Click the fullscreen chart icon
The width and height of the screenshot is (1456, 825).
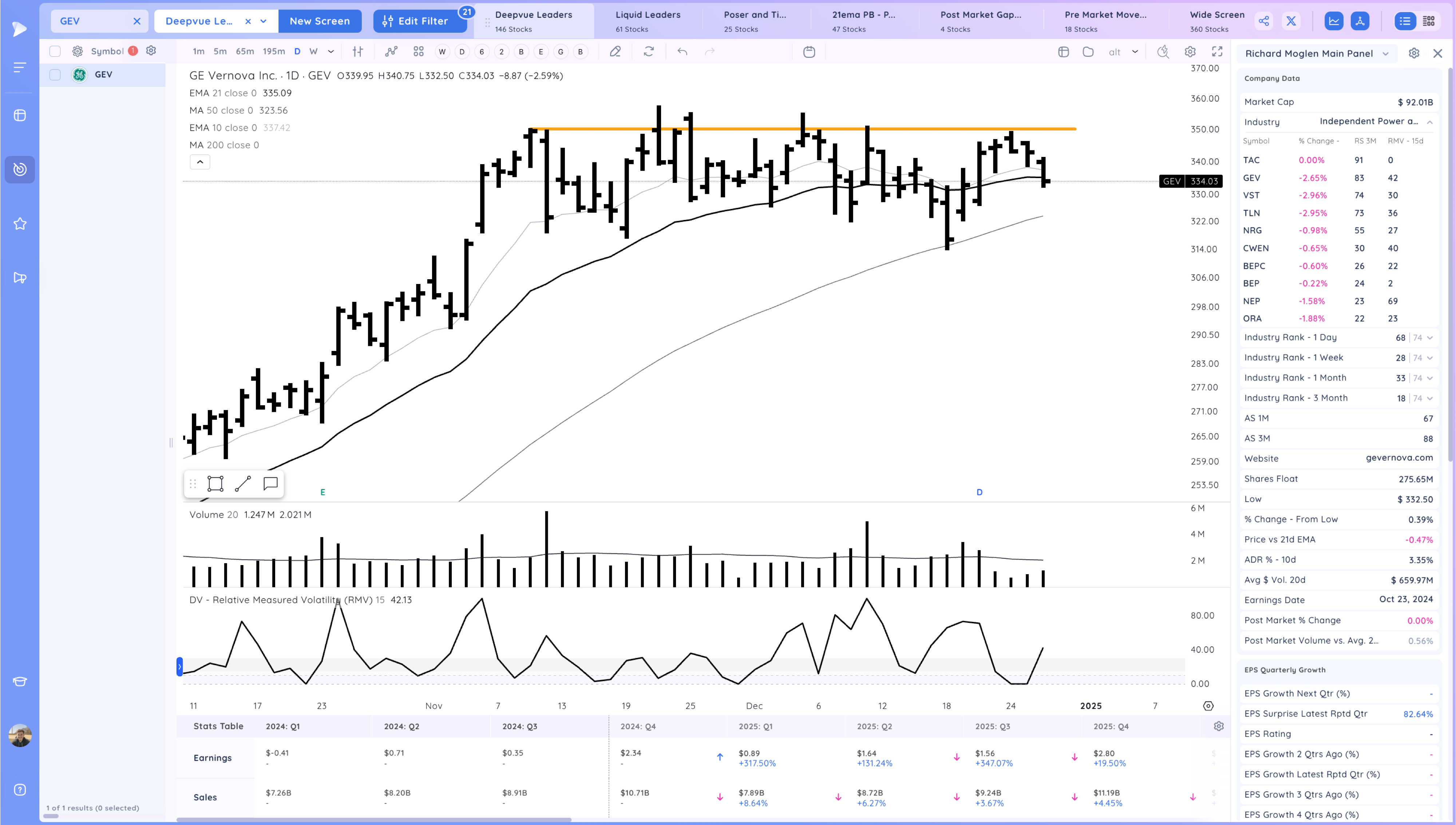(1217, 52)
